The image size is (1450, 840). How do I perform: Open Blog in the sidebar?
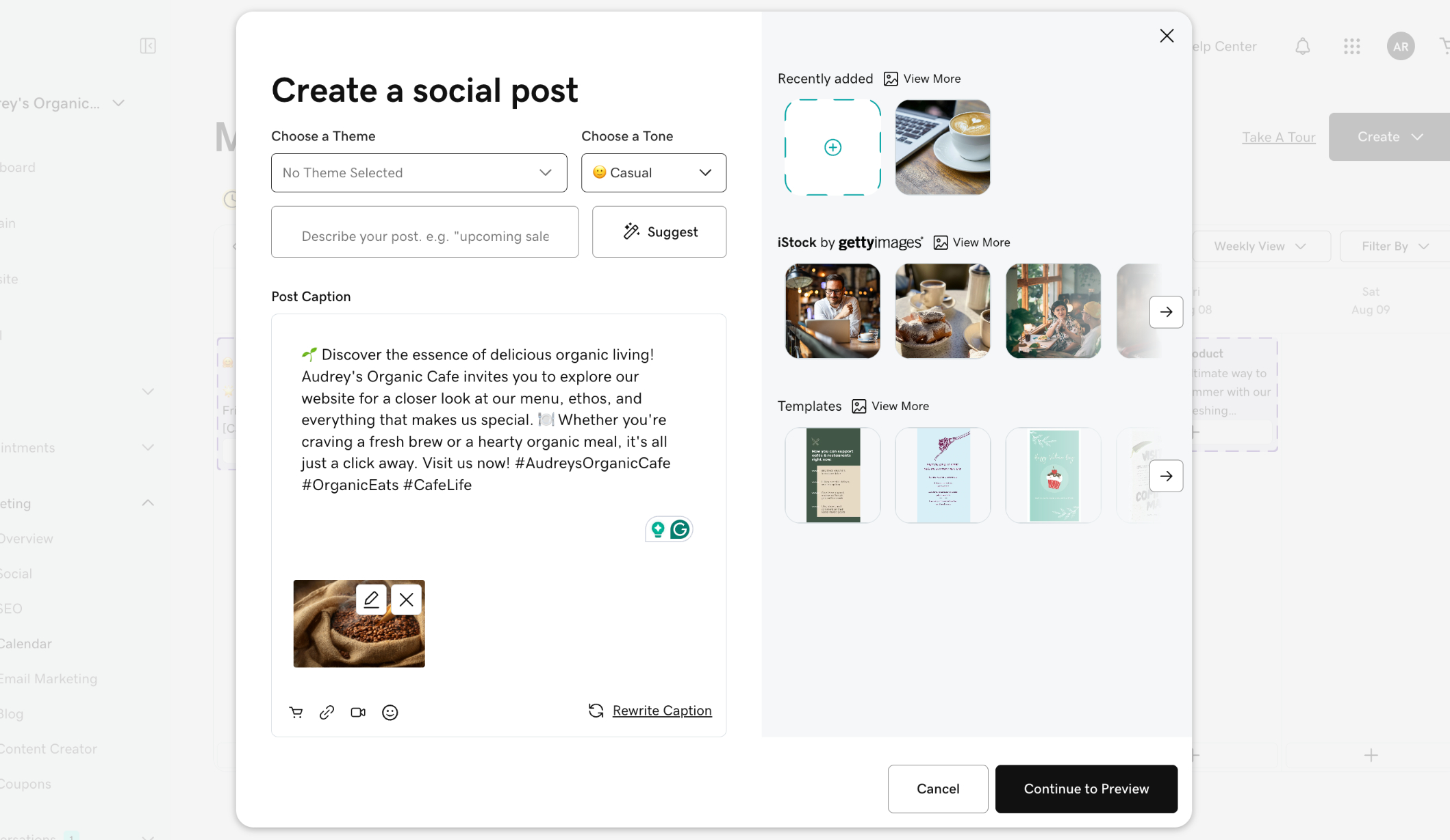pos(12,713)
